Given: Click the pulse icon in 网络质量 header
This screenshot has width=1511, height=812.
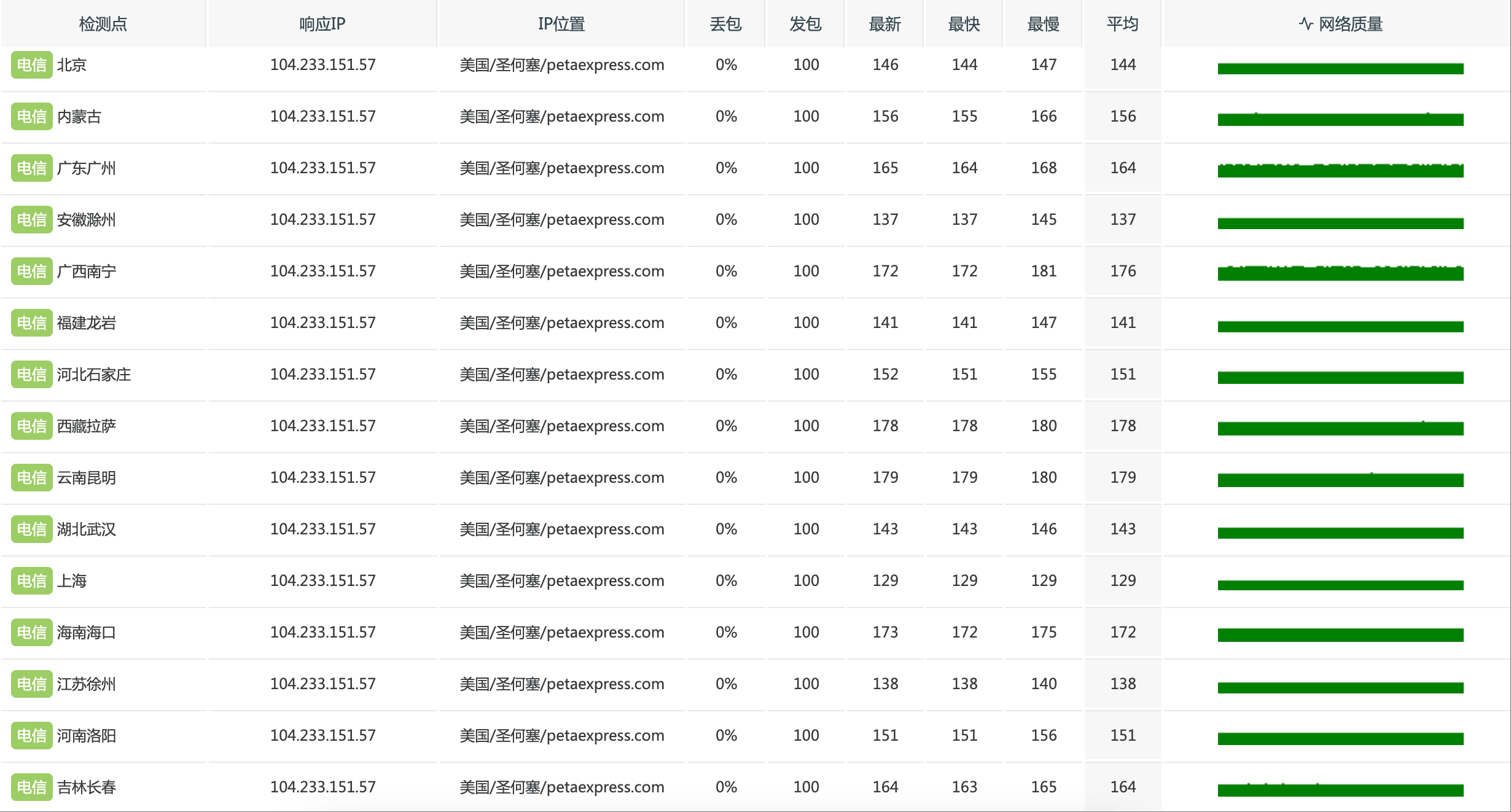Looking at the screenshot, I should point(1306,24).
